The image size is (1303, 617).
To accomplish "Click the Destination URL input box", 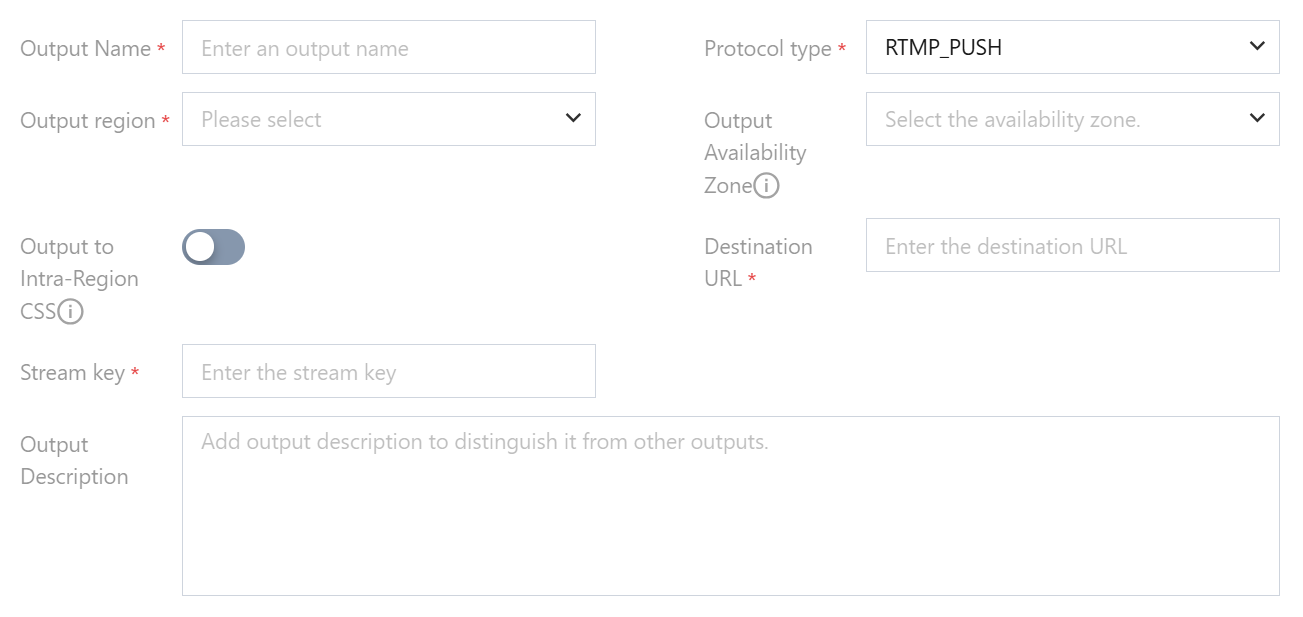I will (x=1072, y=245).
